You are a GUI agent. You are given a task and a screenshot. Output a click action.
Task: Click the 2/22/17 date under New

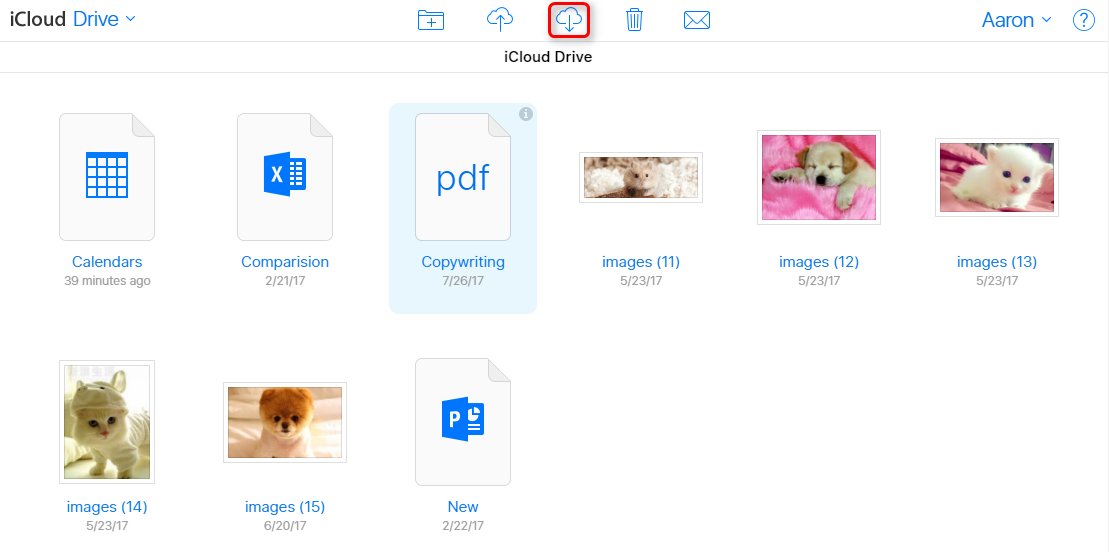[x=463, y=526]
